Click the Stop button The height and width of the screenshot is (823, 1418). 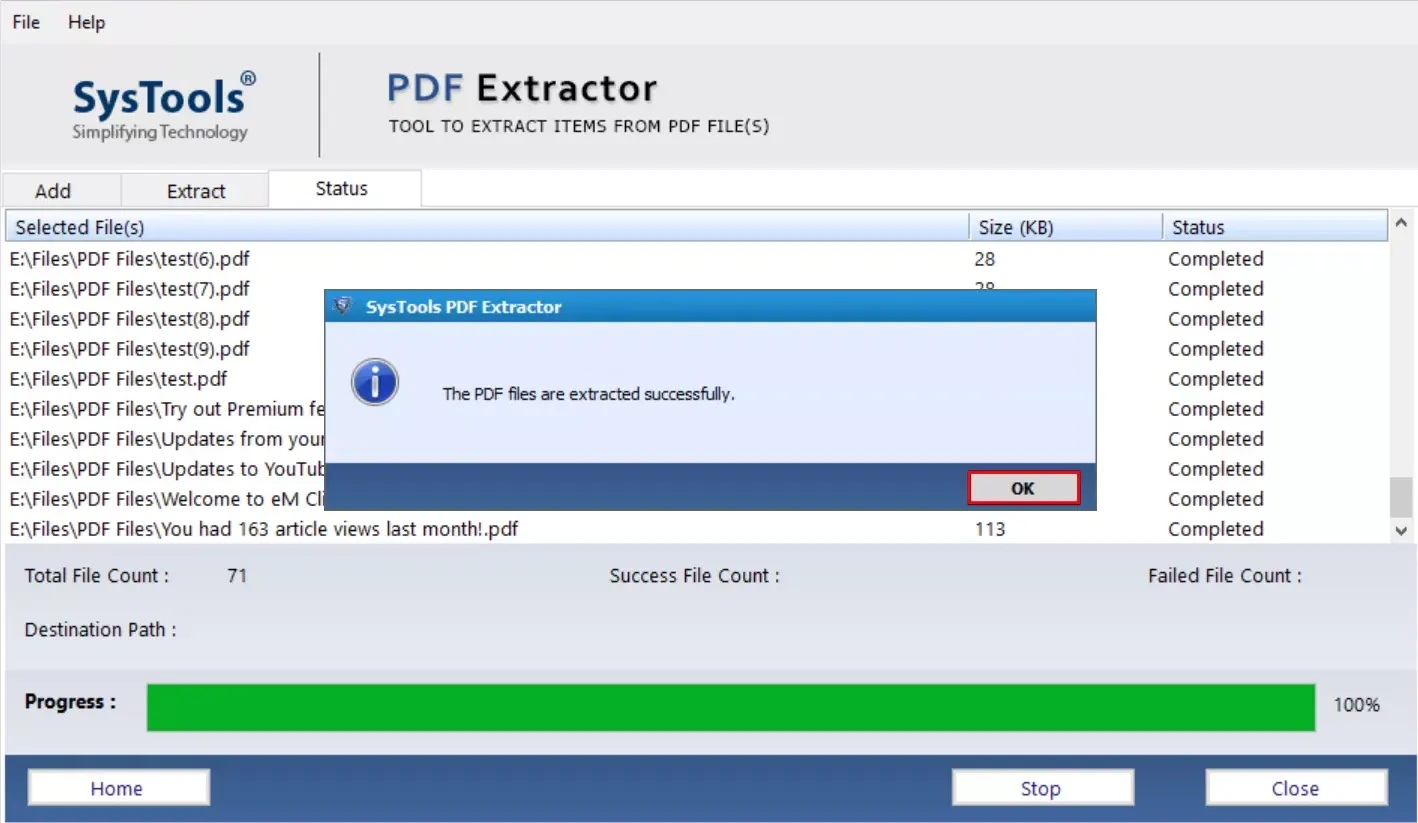pyautogui.click(x=1041, y=787)
